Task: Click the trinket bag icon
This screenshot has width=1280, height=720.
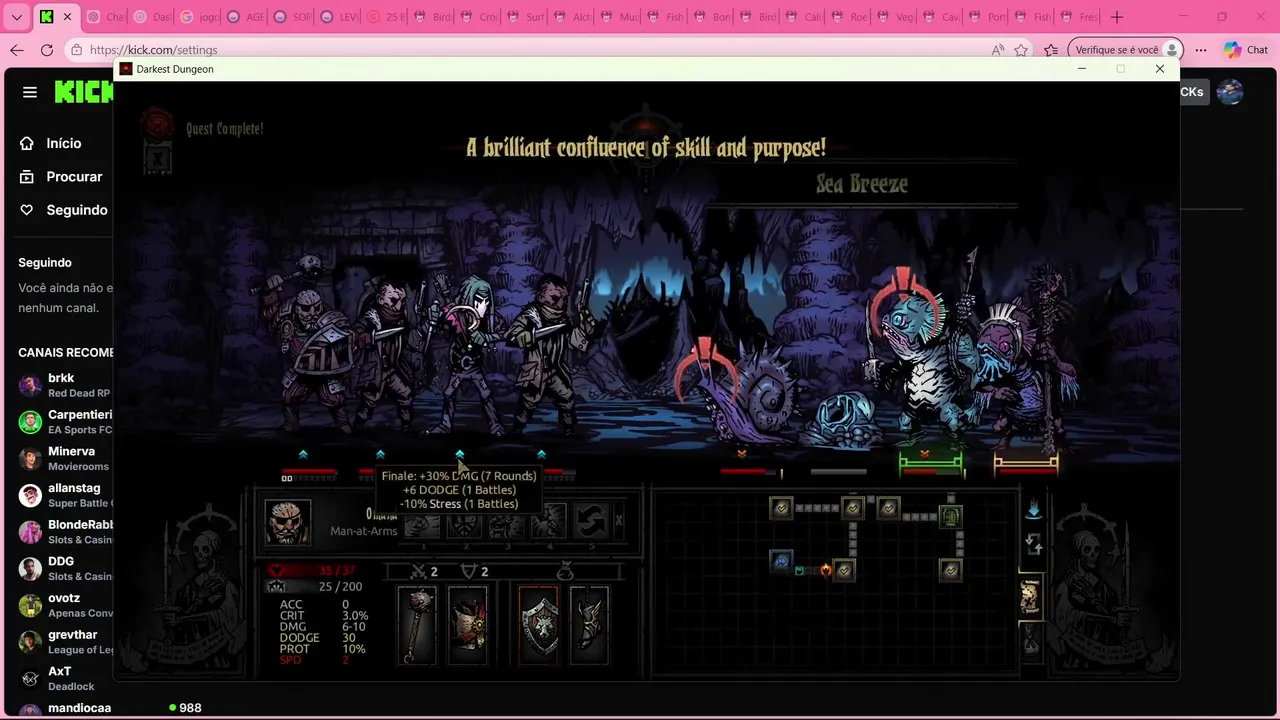Action: pyautogui.click(x=565, y=571)
